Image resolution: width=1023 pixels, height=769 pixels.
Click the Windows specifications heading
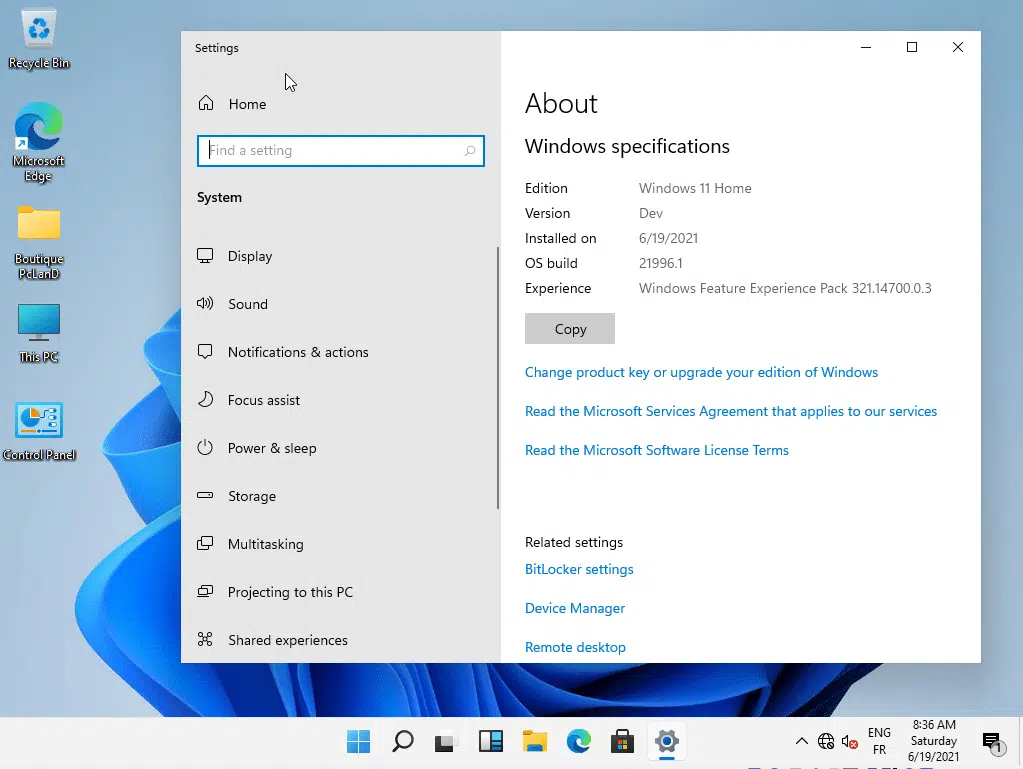pos(627,146)
